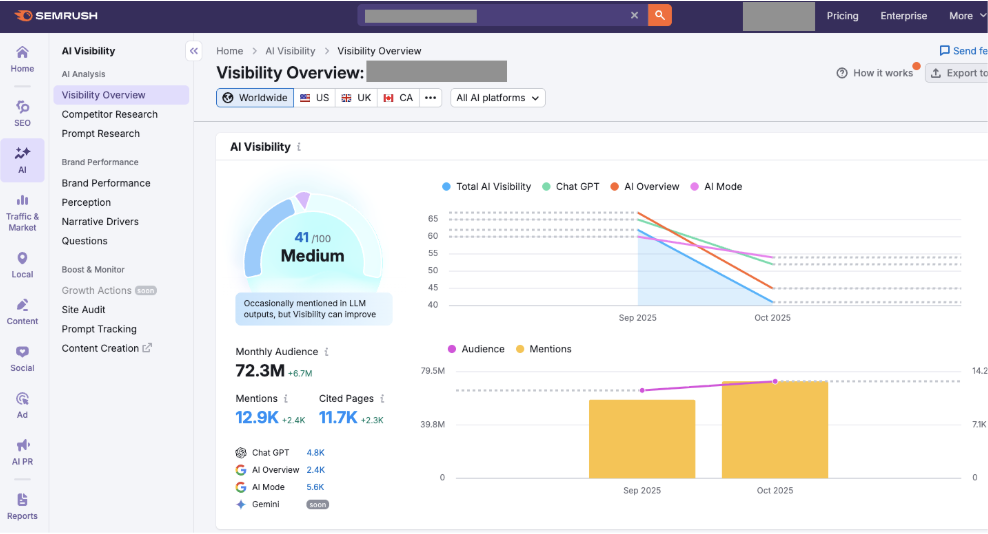Toggle the AI Overview legend series

pos(644,187)
